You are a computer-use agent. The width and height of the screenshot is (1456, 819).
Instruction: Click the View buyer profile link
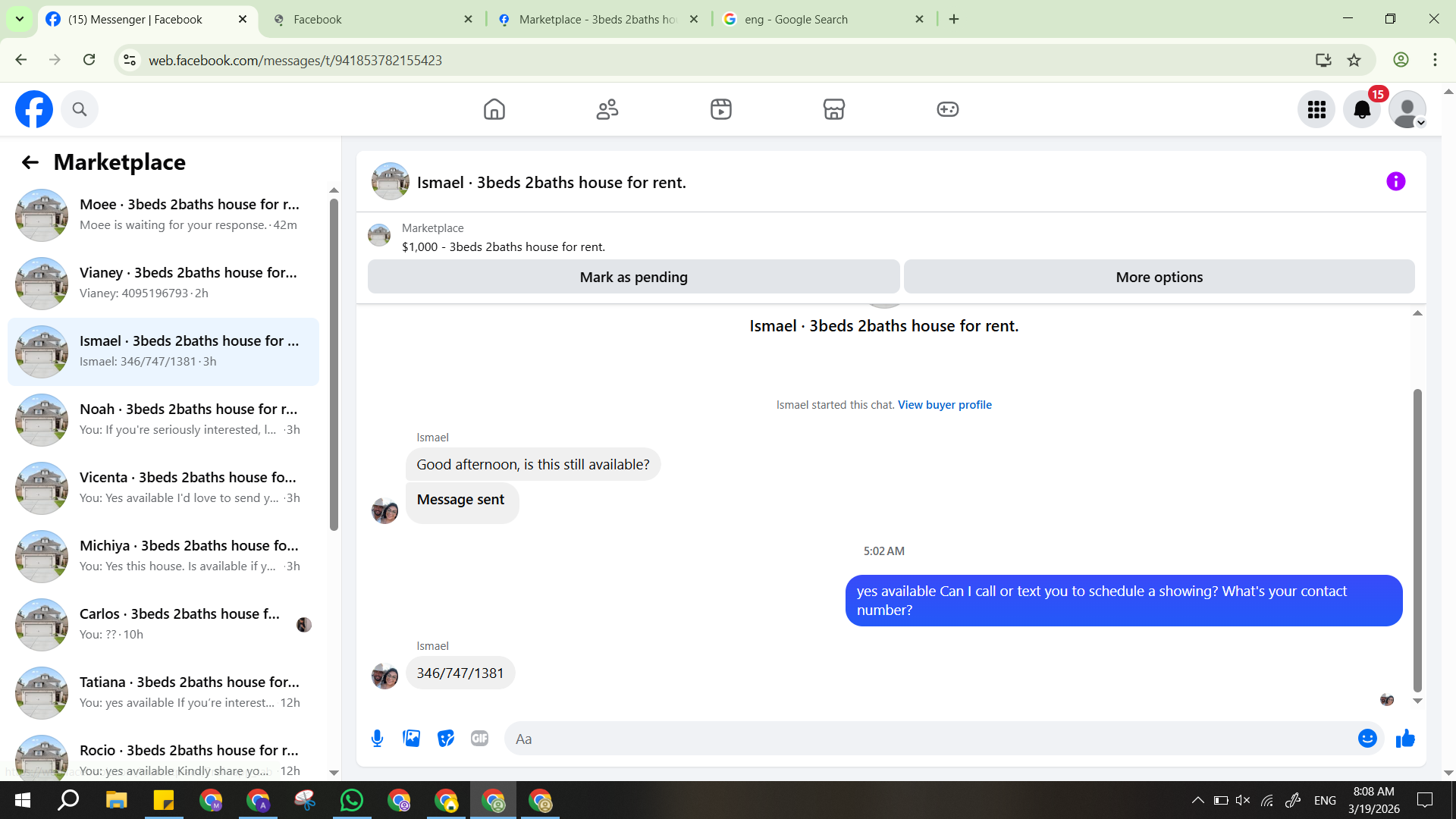click(x=944, y=405)
